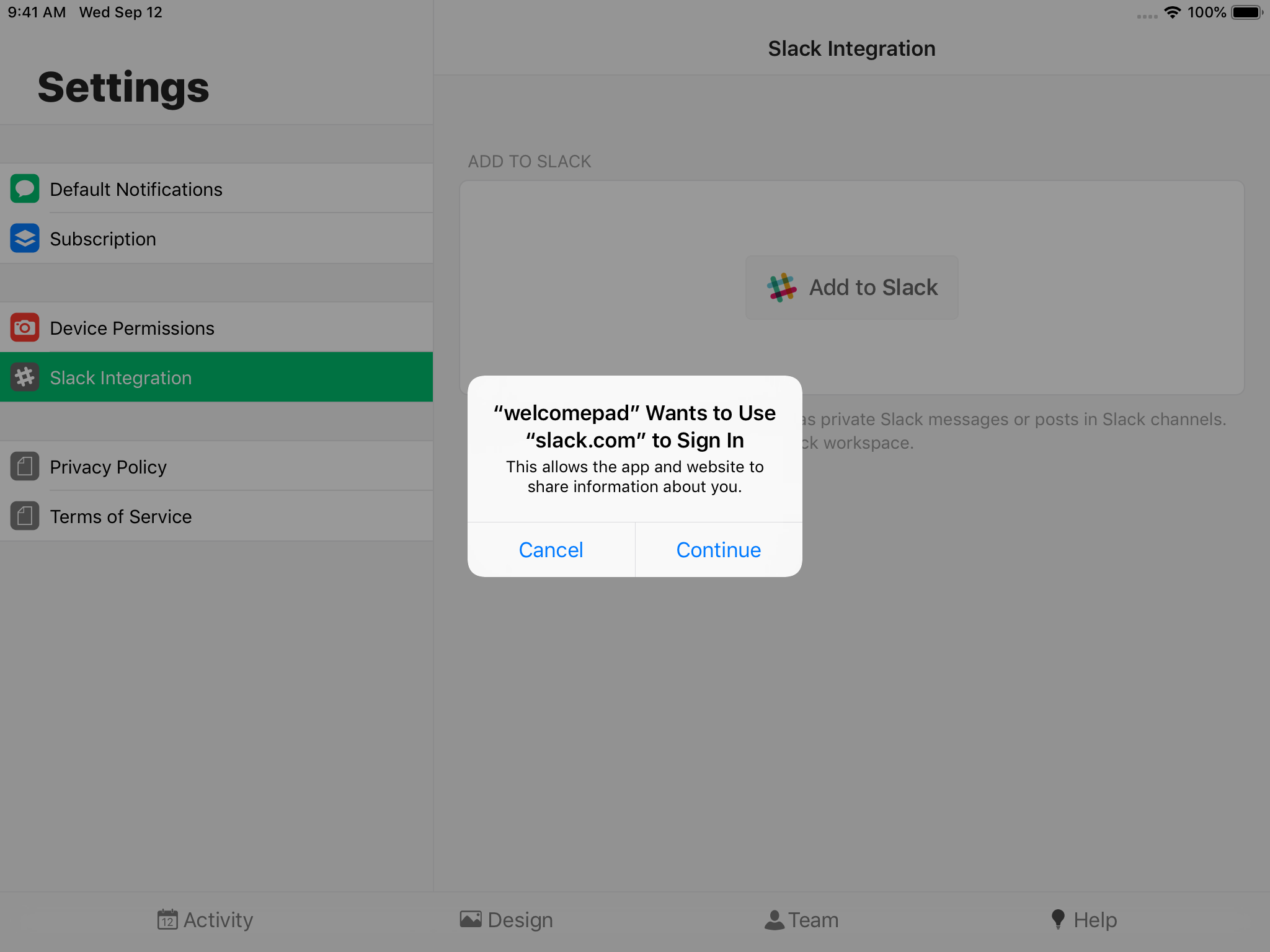This screenshot has width=1270, height=952.
Task: Click the Slack Integration hash icon
Action: [25, 377]
